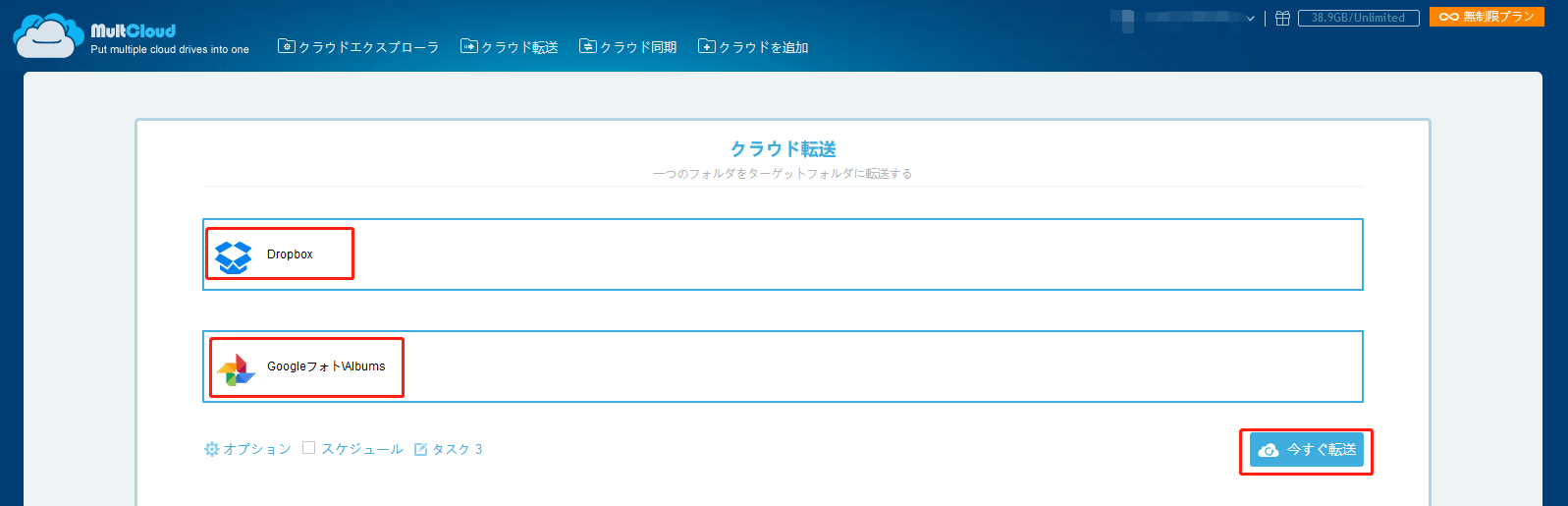Viewport: 1568px width, 506px height.
Task: Expand the account dropdown arrow
Action: coord(1250,18)
